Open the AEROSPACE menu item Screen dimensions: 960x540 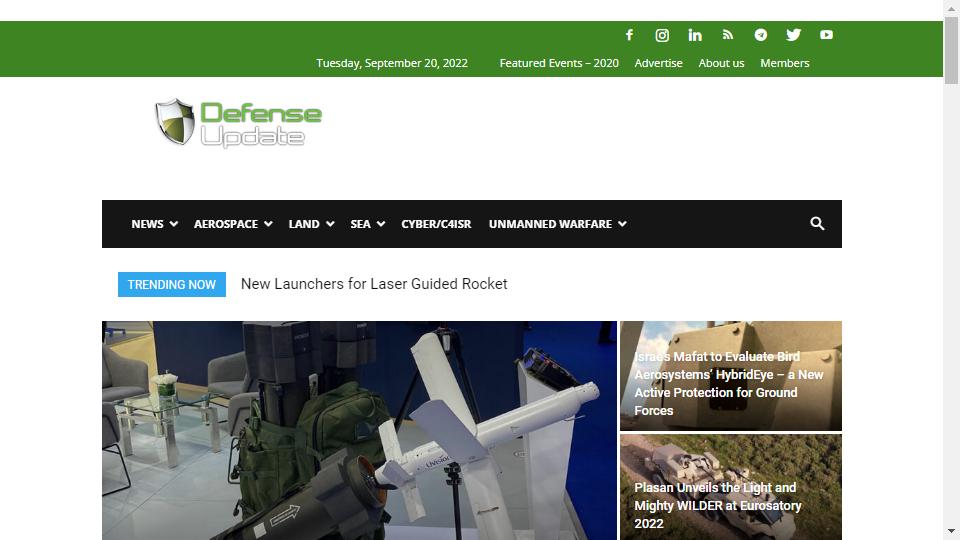click(x=226, y=224)
